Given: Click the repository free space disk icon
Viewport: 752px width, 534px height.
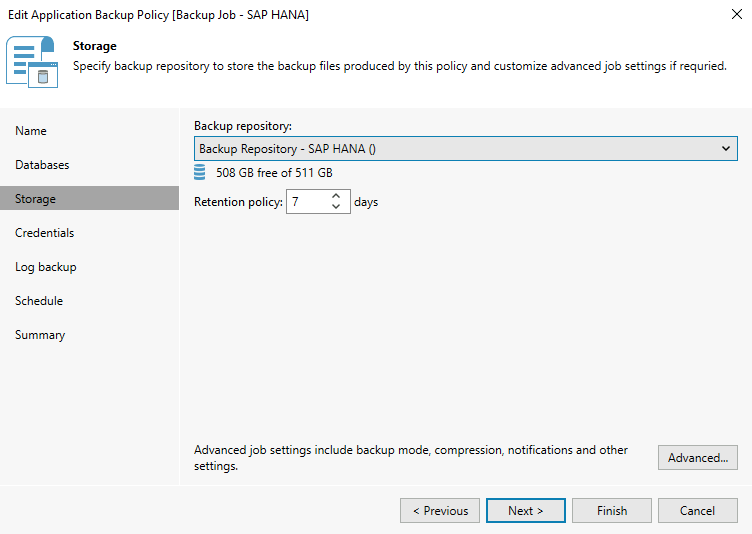Looking at the screenshot, I should (x=200, y=173).
